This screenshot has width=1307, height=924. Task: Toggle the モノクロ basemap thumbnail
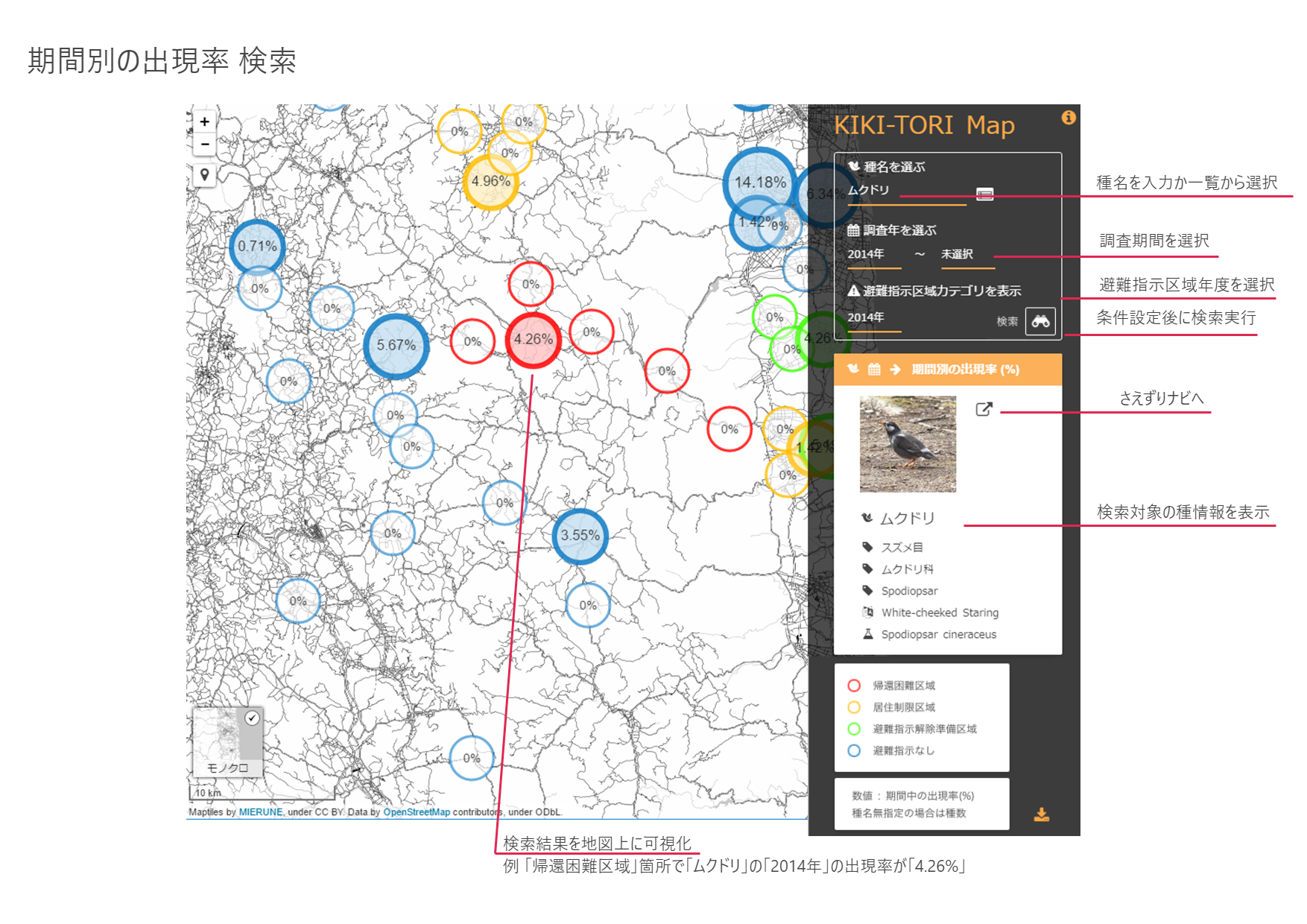pos(228,742)
